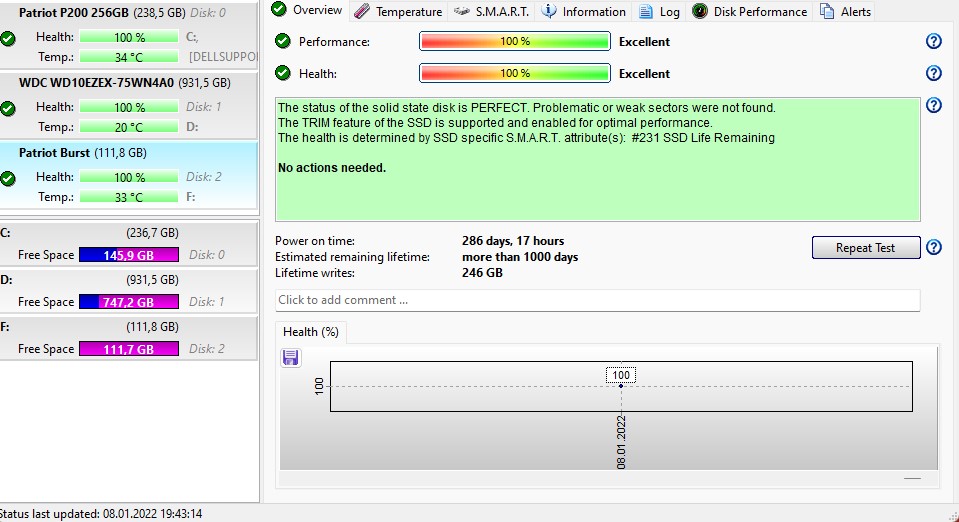Open the S.M.A.R.T. tab

[492, 12]
